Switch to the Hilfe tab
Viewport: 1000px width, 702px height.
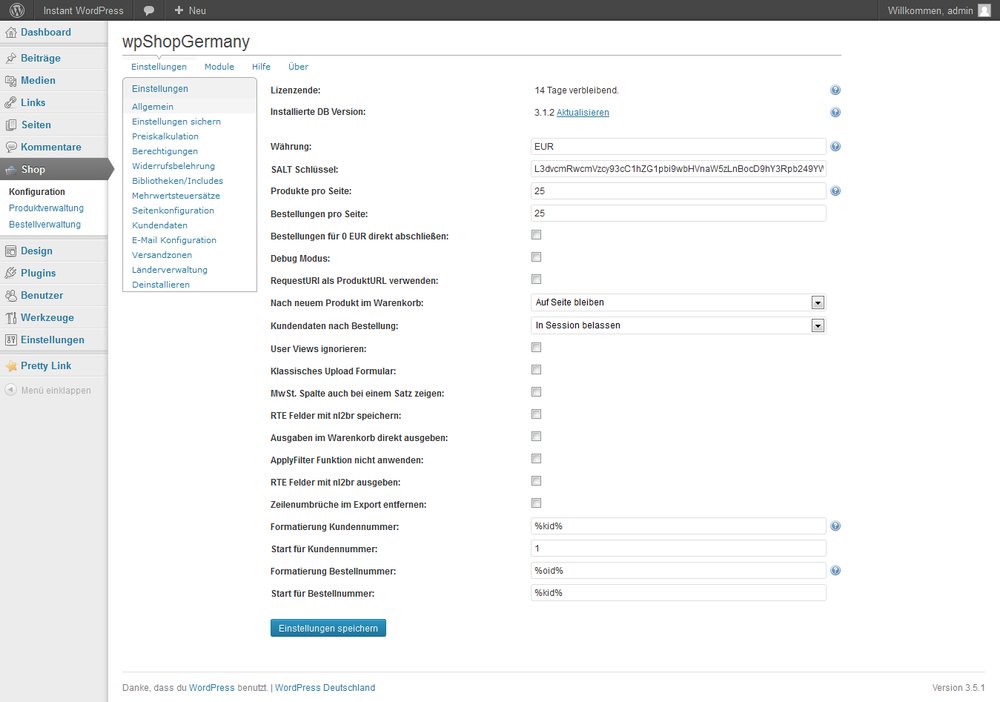click(261, 66)
